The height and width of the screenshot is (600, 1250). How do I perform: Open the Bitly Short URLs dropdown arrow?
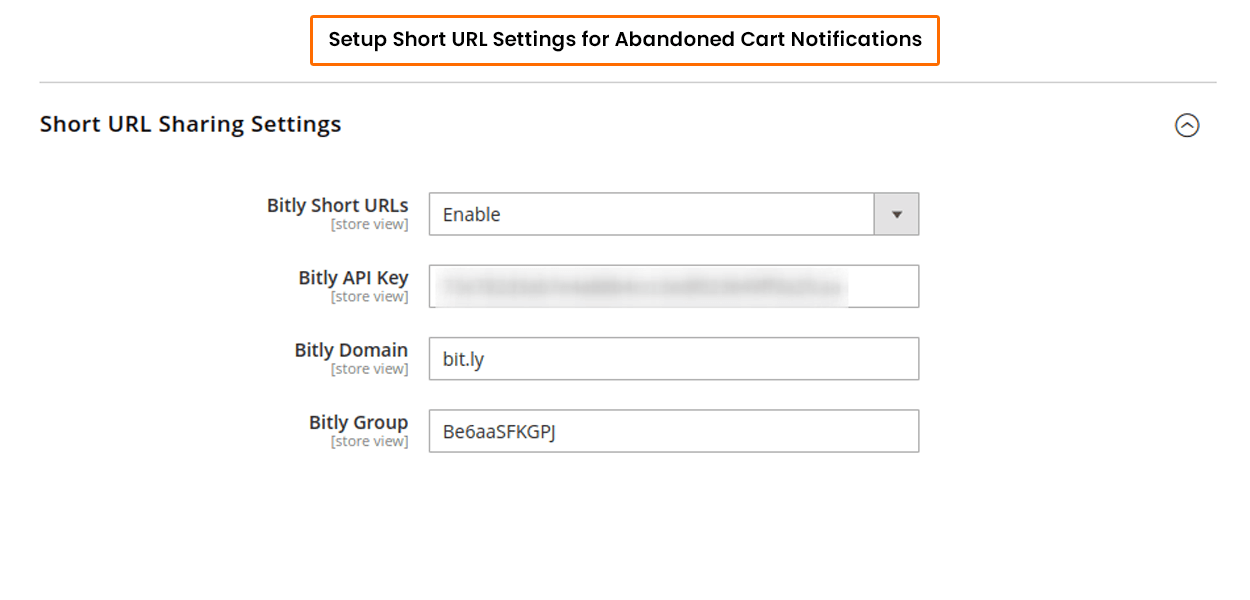point(897,214)
